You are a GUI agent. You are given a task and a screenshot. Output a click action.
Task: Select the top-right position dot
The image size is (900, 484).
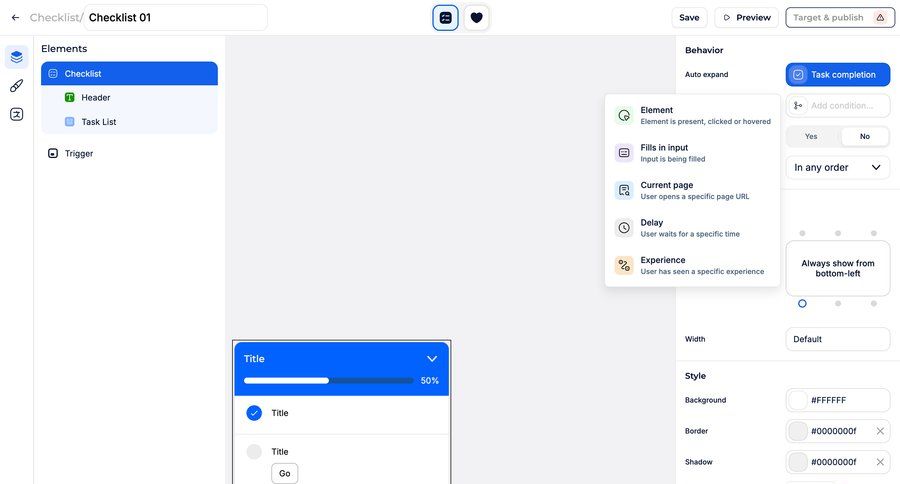coord(874,233)
